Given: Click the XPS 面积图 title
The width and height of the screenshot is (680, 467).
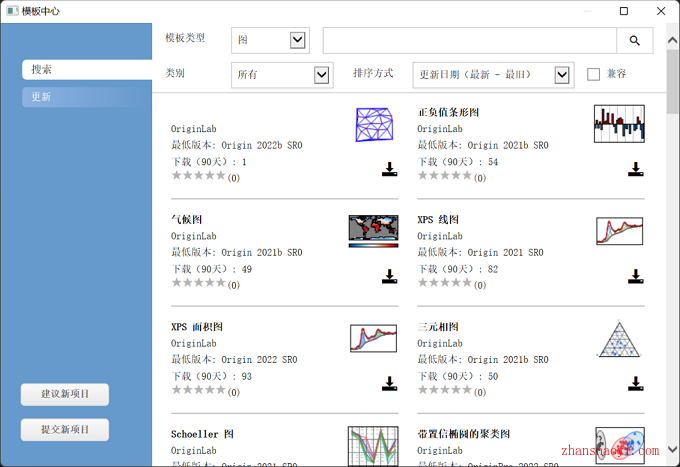Looking at the screenshot, I should point(197,327).
